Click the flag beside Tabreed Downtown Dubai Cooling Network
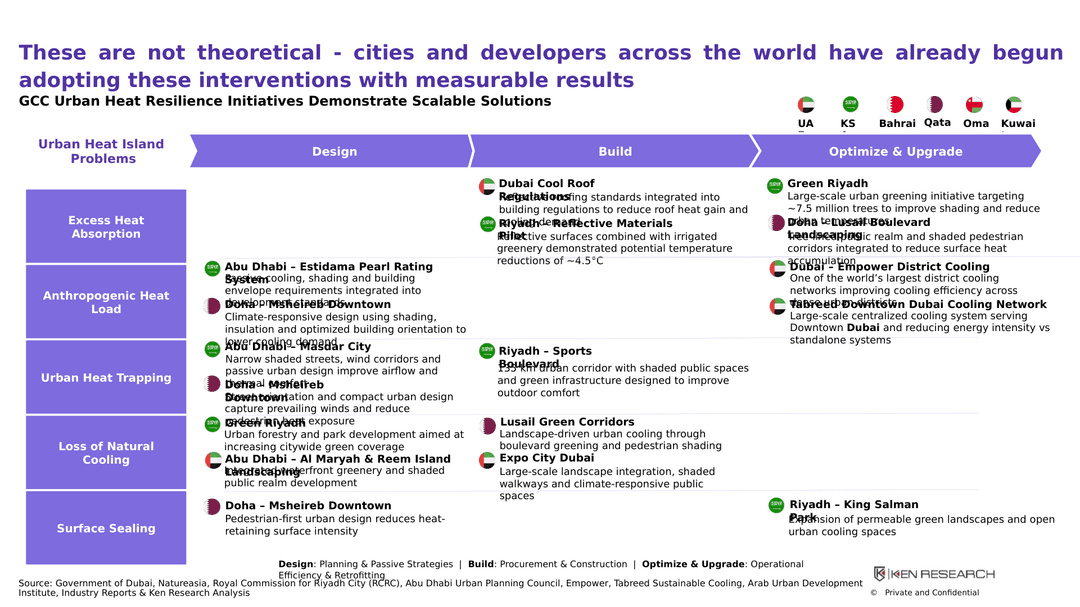1080x607 pixels. [778, 306]
